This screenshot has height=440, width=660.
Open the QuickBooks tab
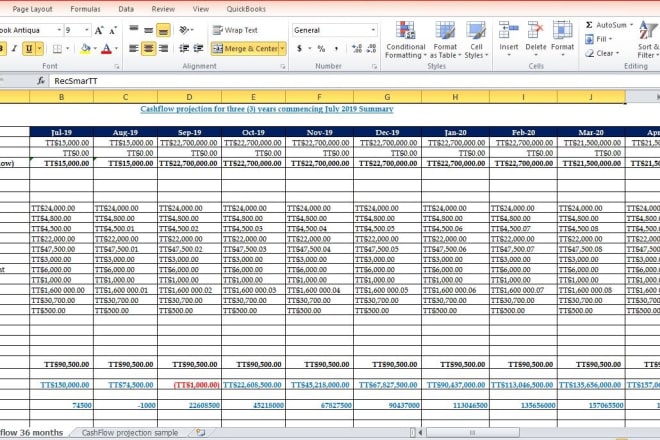coord(246,9)
